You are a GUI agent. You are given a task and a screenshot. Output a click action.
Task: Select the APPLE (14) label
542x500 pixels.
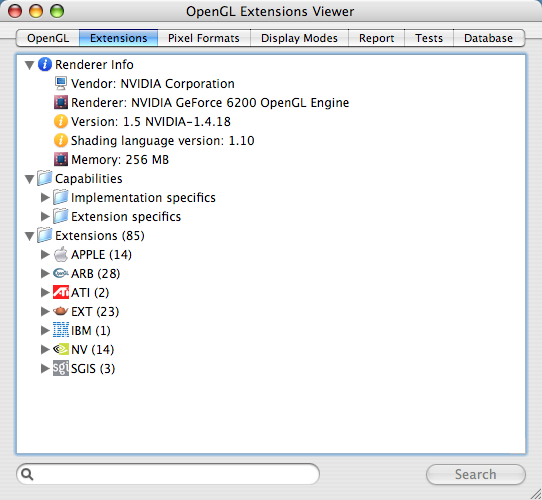tap(101, 255)
